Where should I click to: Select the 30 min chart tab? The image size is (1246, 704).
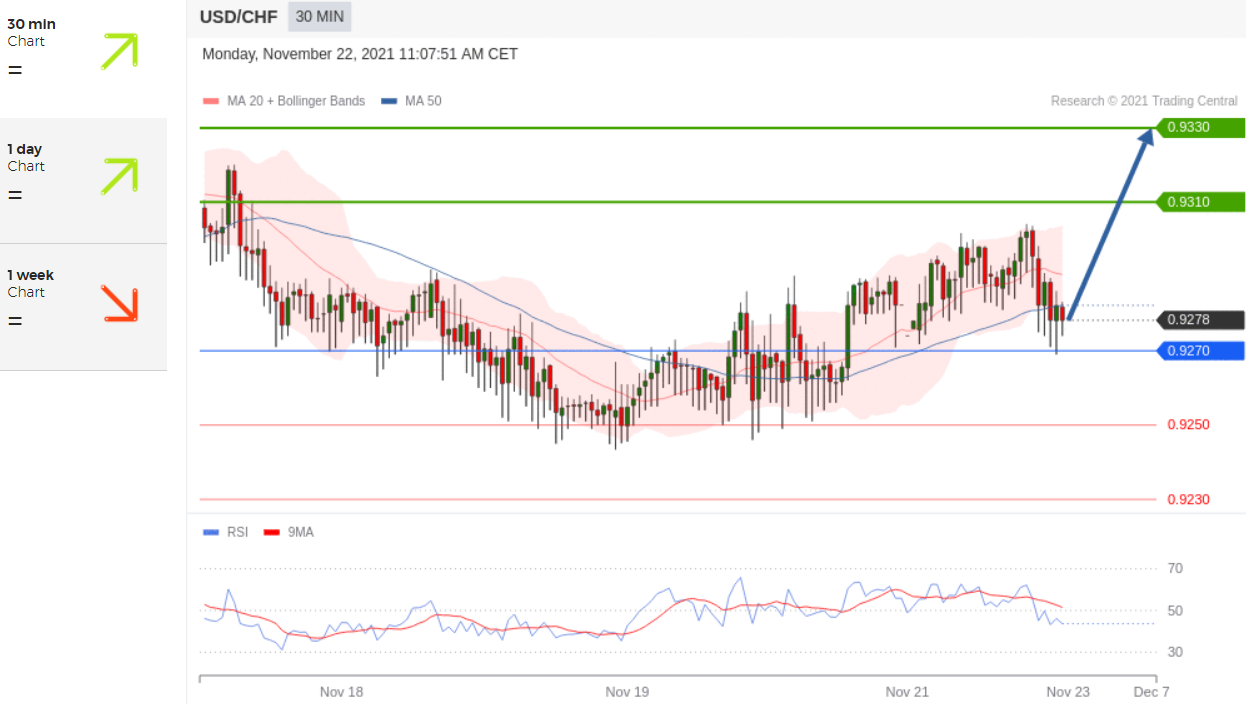[83, 58]
